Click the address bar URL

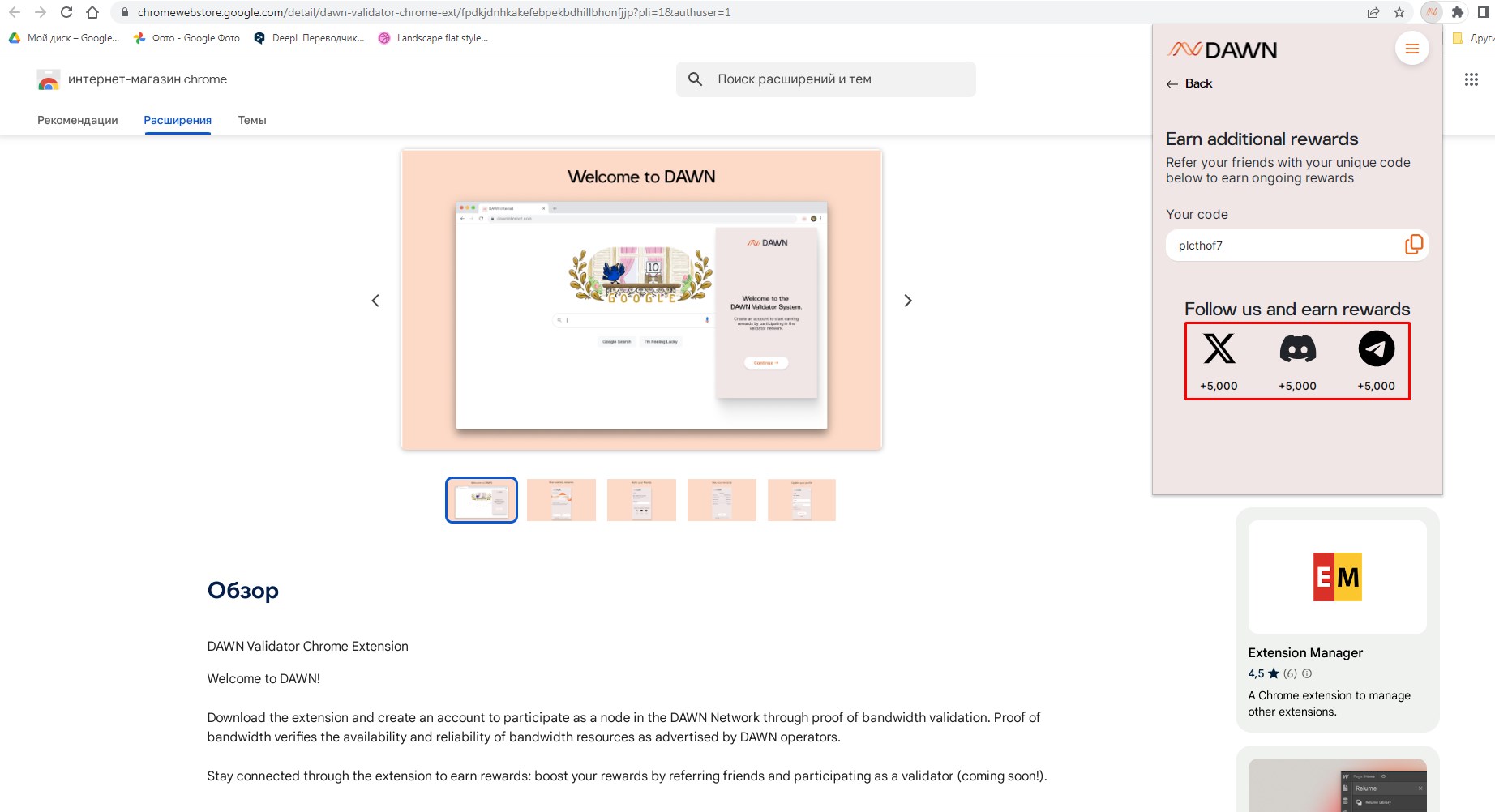click(x=434, y=12)
